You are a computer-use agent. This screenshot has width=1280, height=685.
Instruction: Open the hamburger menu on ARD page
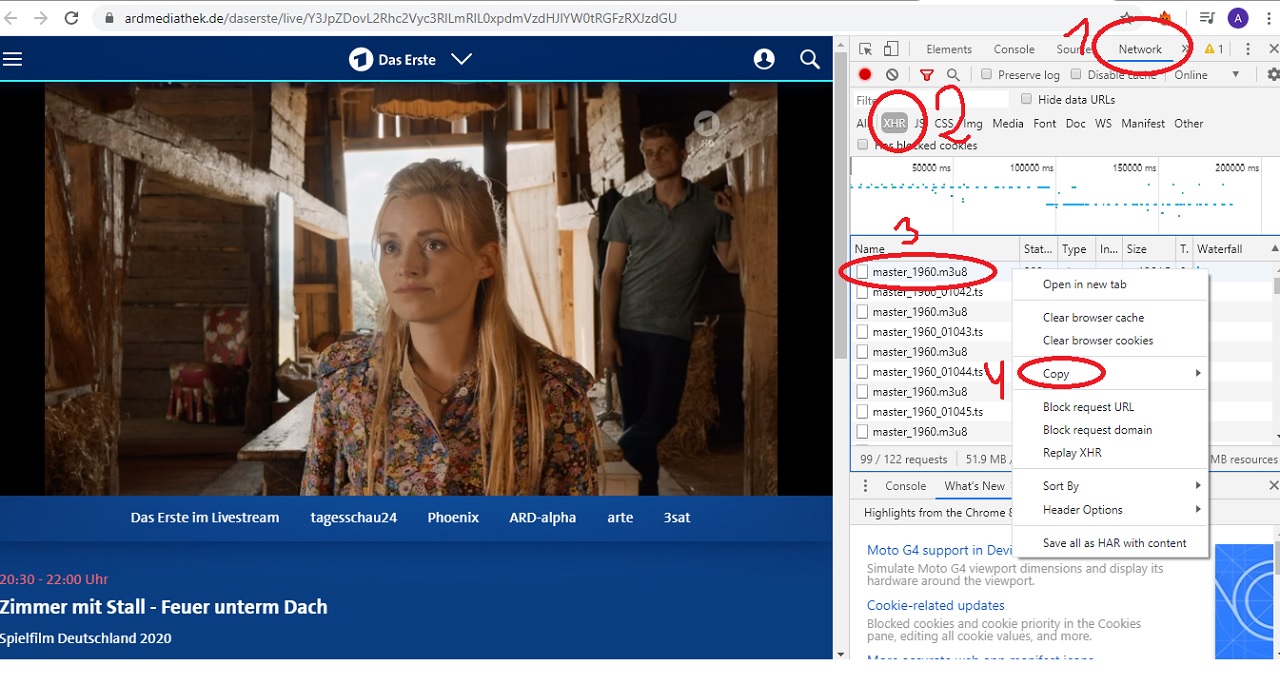point(12,60)
